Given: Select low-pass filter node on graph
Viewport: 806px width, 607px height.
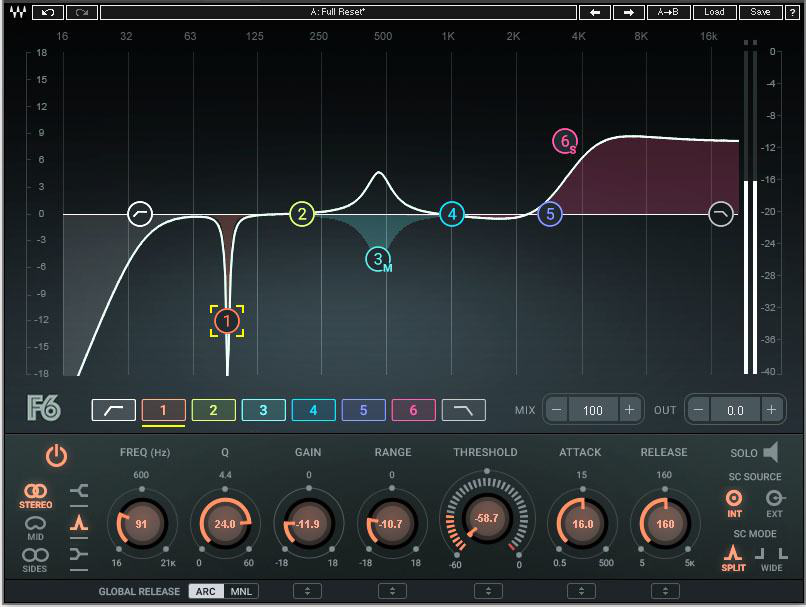Looking at the screenshot, I should click(x=721, y=214).
